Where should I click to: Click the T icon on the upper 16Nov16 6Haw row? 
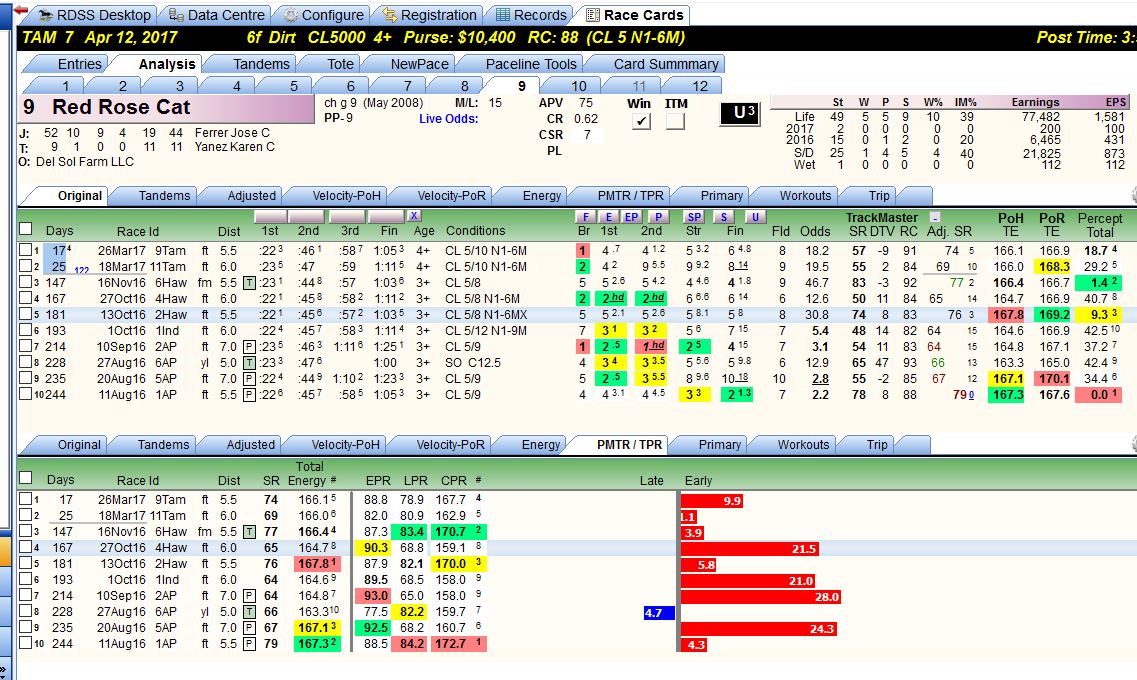(x=249, y=283)
